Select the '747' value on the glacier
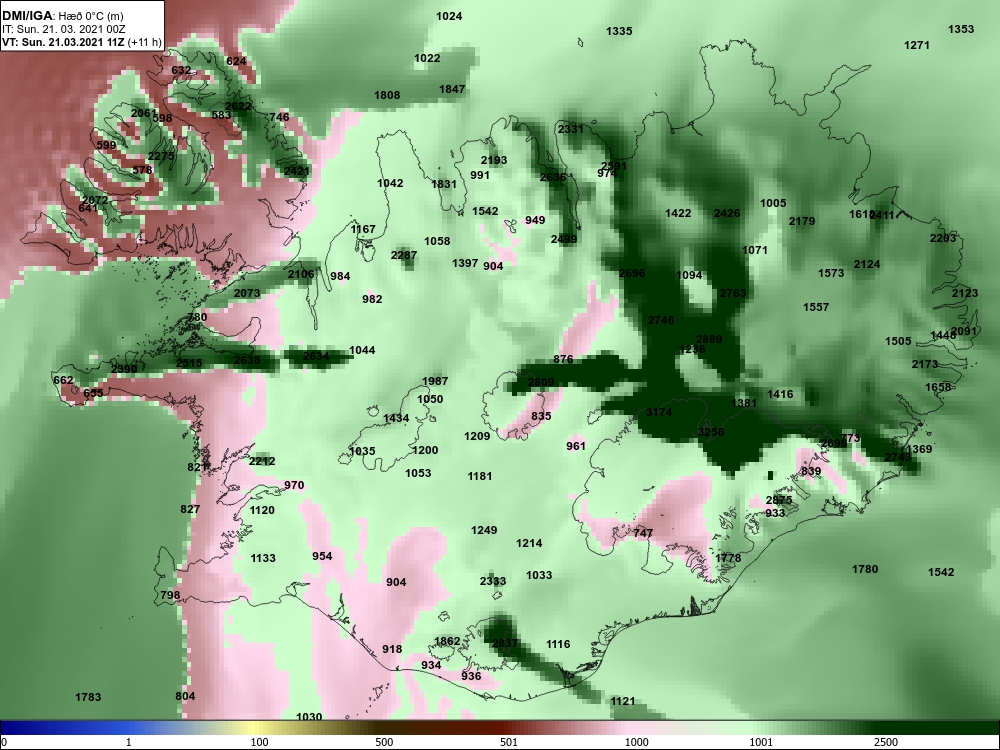 [643, 533]
